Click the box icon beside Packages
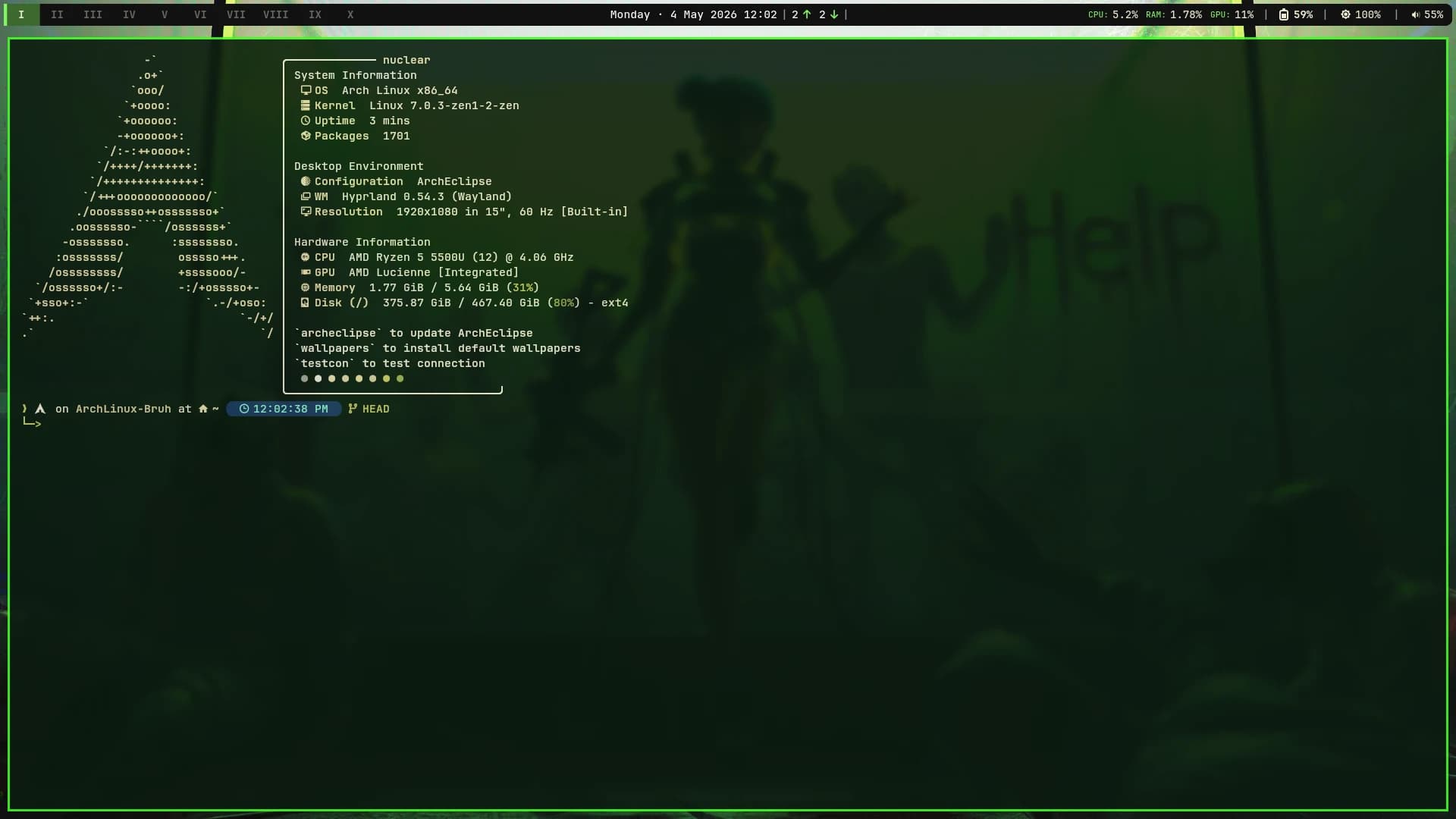Image resolution: width=1456 pixels, height=819 pixels. click(306, 136)
